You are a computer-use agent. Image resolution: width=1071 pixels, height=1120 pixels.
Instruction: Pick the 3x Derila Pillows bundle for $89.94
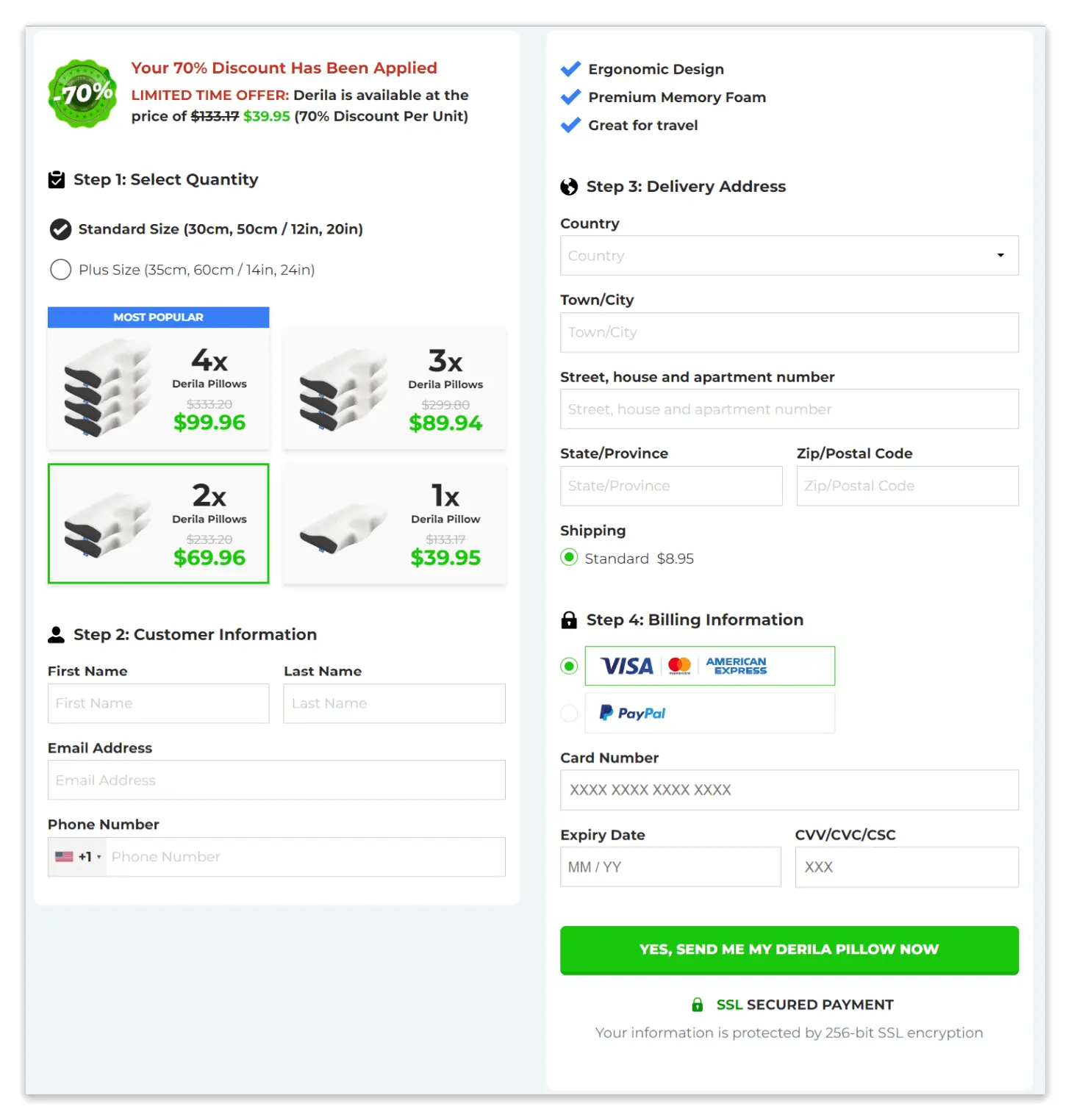pyautogui.click(x=395, y=389)
